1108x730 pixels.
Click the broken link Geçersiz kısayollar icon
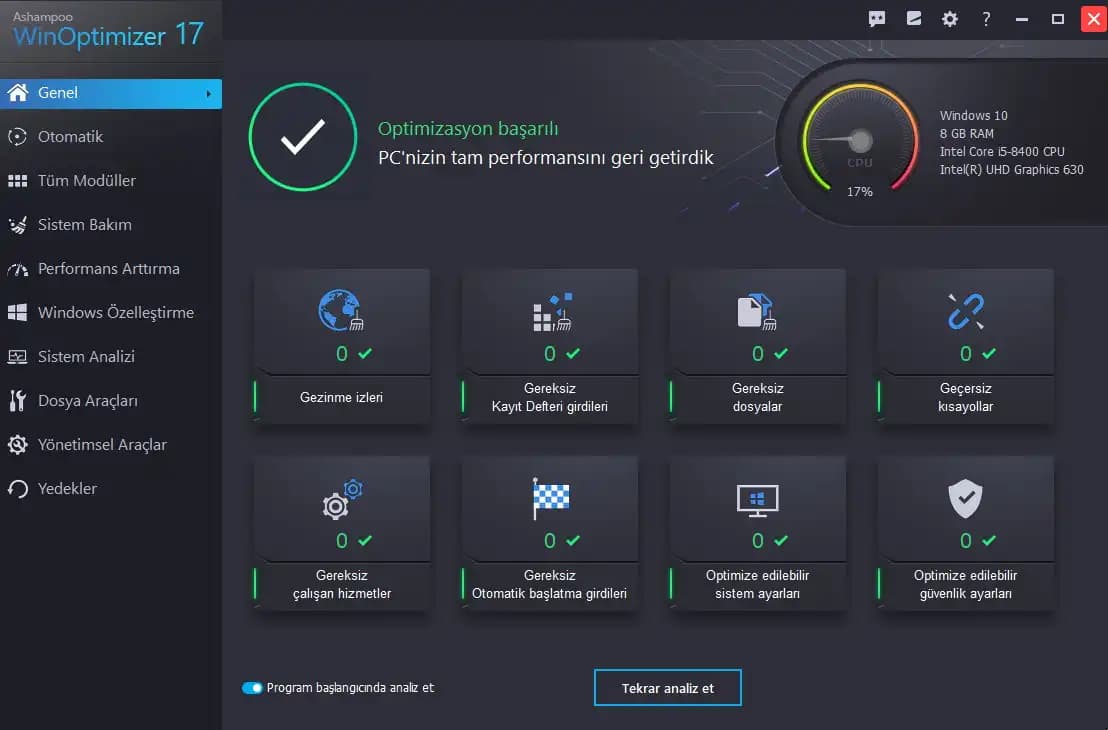pos(965,311)
